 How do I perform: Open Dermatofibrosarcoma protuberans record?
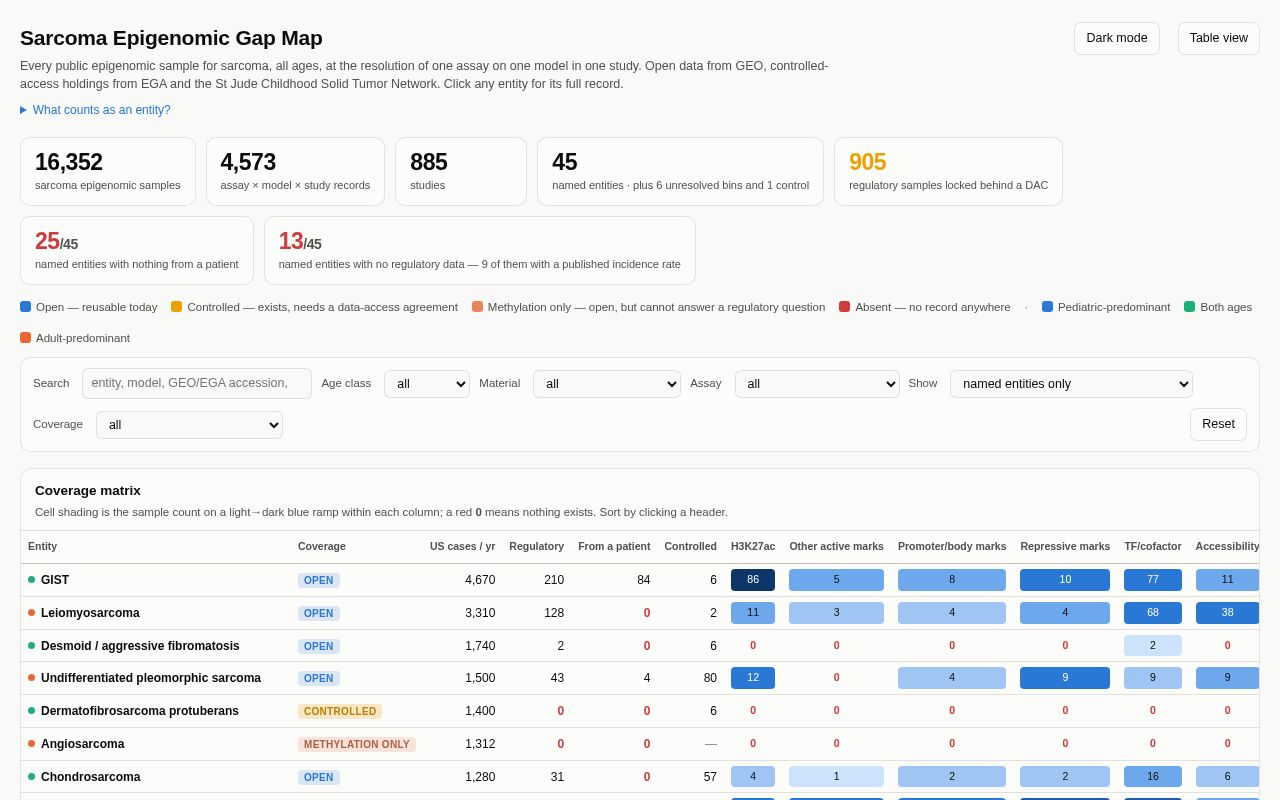pyautogui.click(x=140, y=711)
